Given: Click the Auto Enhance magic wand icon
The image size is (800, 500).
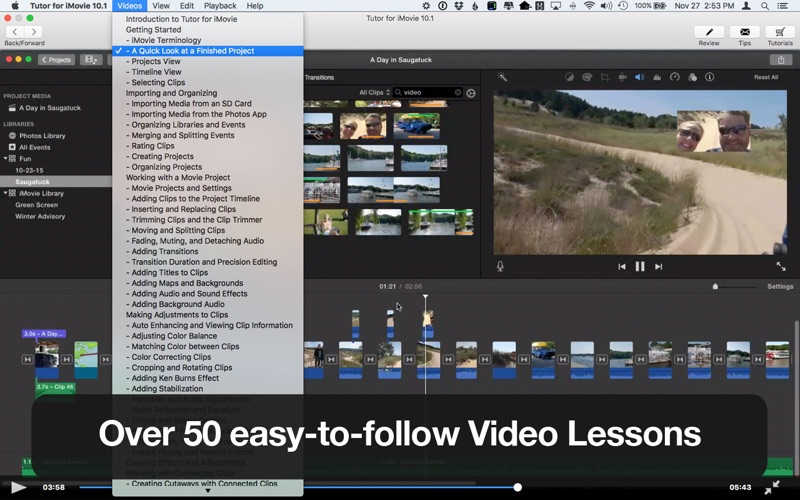Looking at the screenshot, I should coord(503,77).
